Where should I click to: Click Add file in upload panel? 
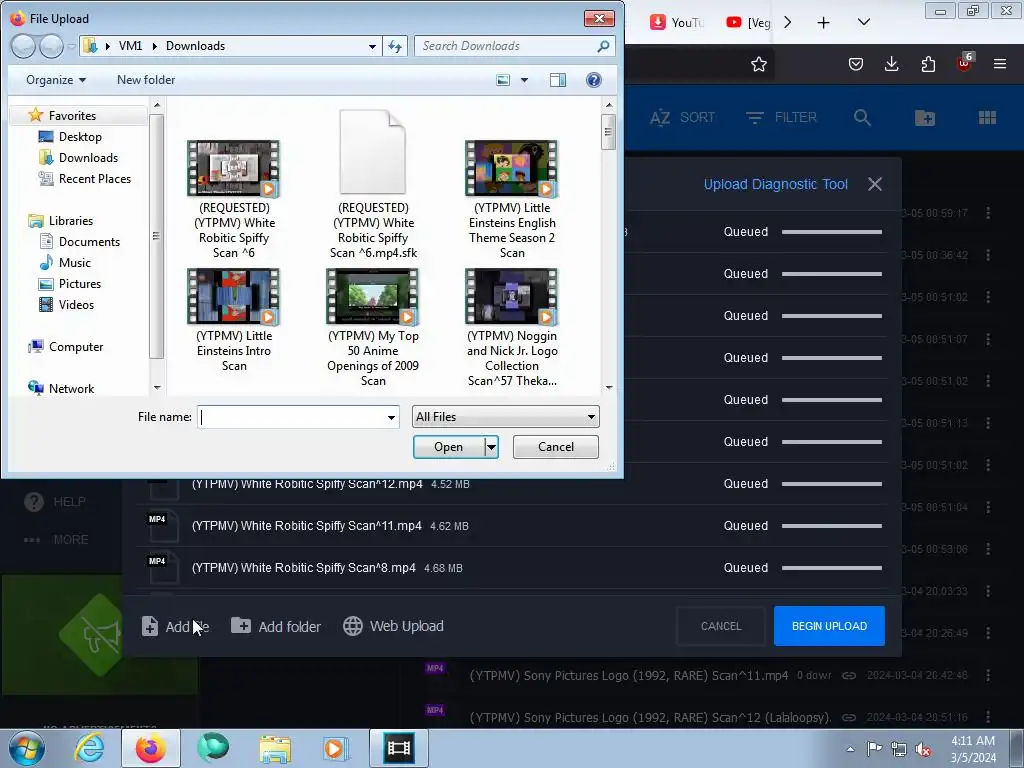click(175, 626)
